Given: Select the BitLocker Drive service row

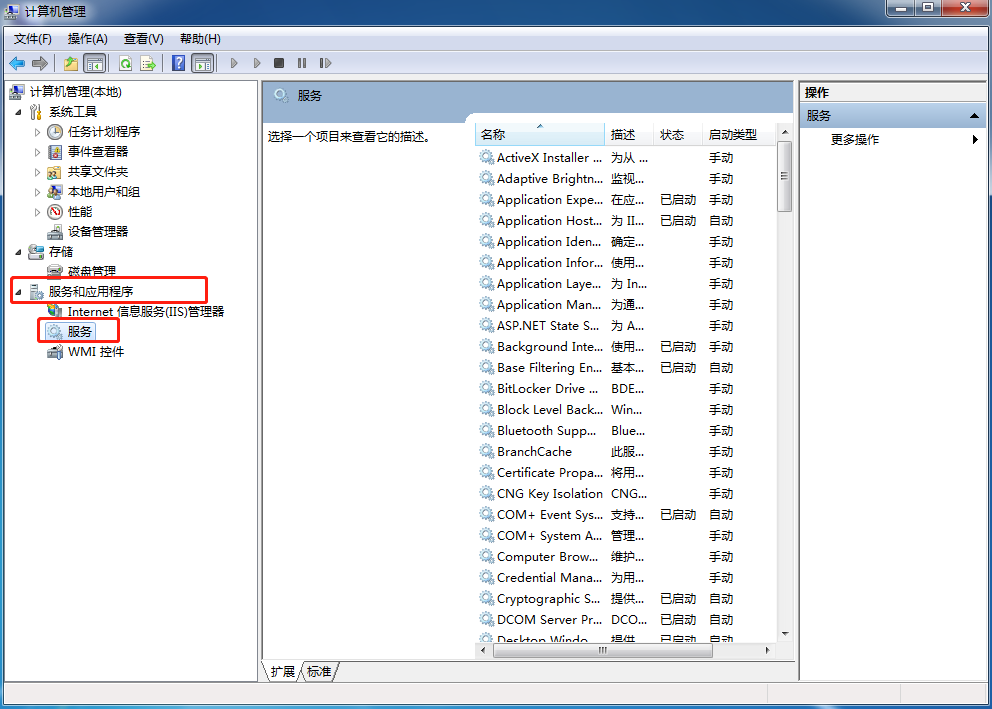Looking at the screenshot, I should click(x=549, y=388).
